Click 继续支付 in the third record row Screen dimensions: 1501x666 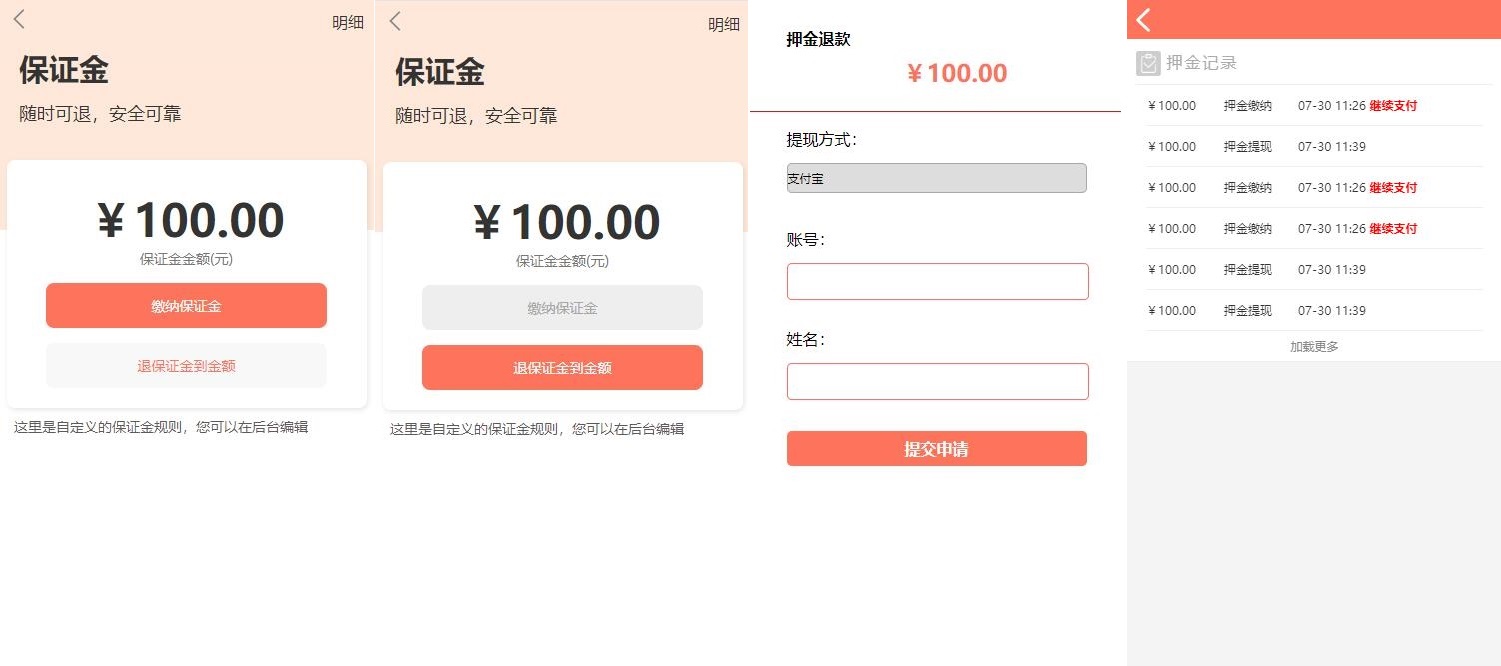point(1393,188)
